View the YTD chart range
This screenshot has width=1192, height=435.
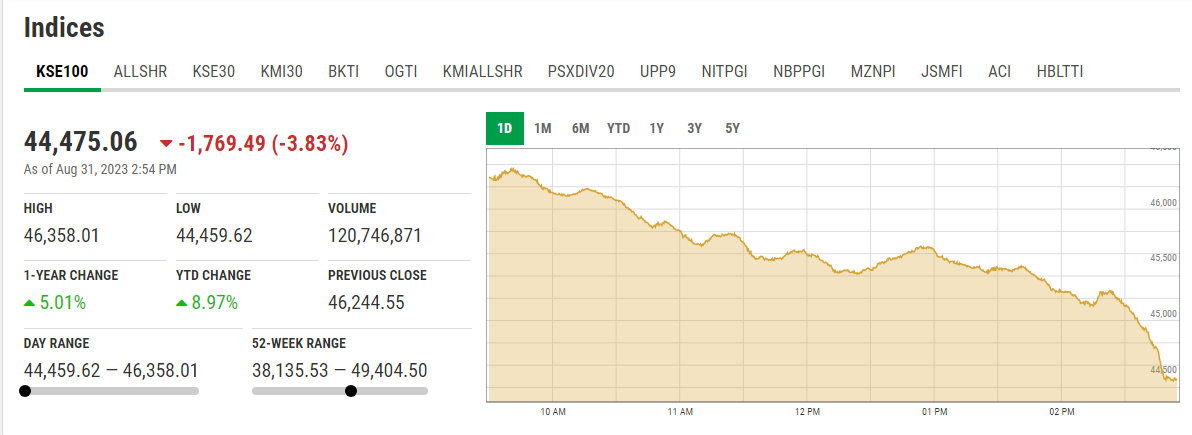[x=618, y=128]
